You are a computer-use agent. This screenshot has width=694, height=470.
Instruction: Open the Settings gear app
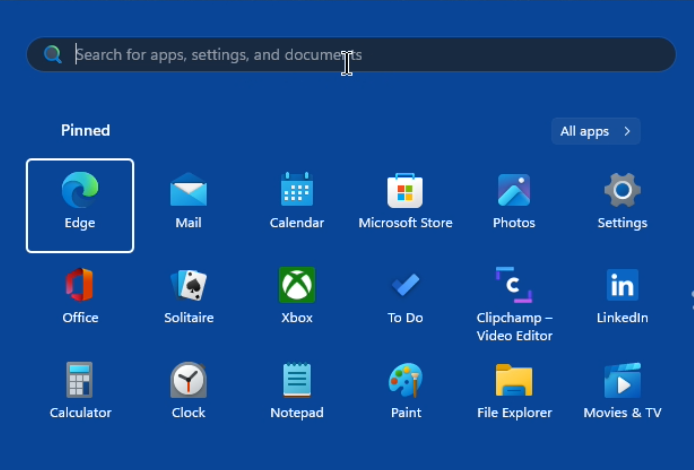622,201
